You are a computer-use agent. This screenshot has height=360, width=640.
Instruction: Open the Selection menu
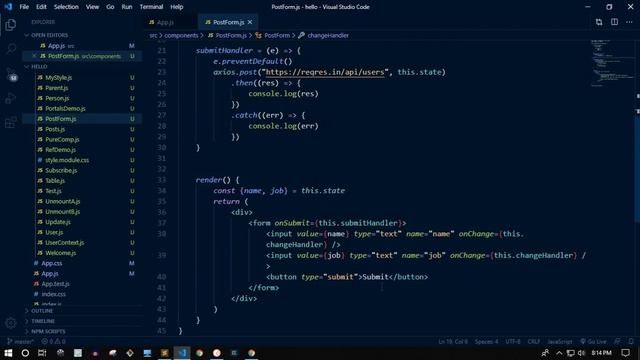click(66, 7)
